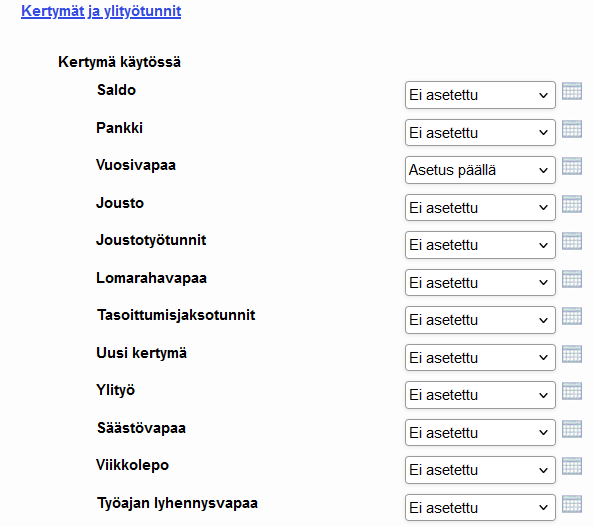Expand the Lomarahavapaa dropdown
Screen dimensions: 594x526
[x=480, y=283]
